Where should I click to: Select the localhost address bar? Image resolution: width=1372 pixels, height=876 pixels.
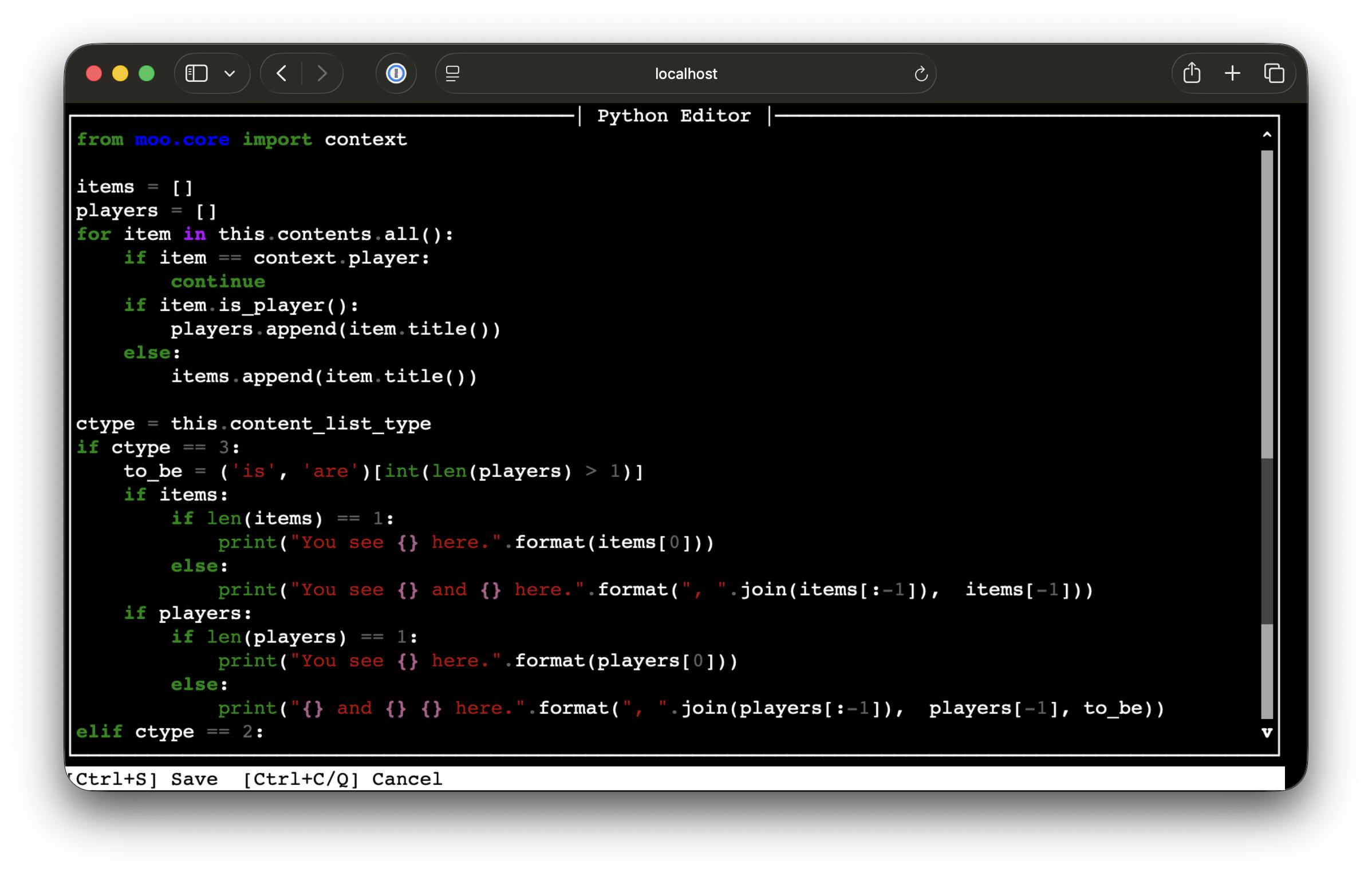[685, 73]
